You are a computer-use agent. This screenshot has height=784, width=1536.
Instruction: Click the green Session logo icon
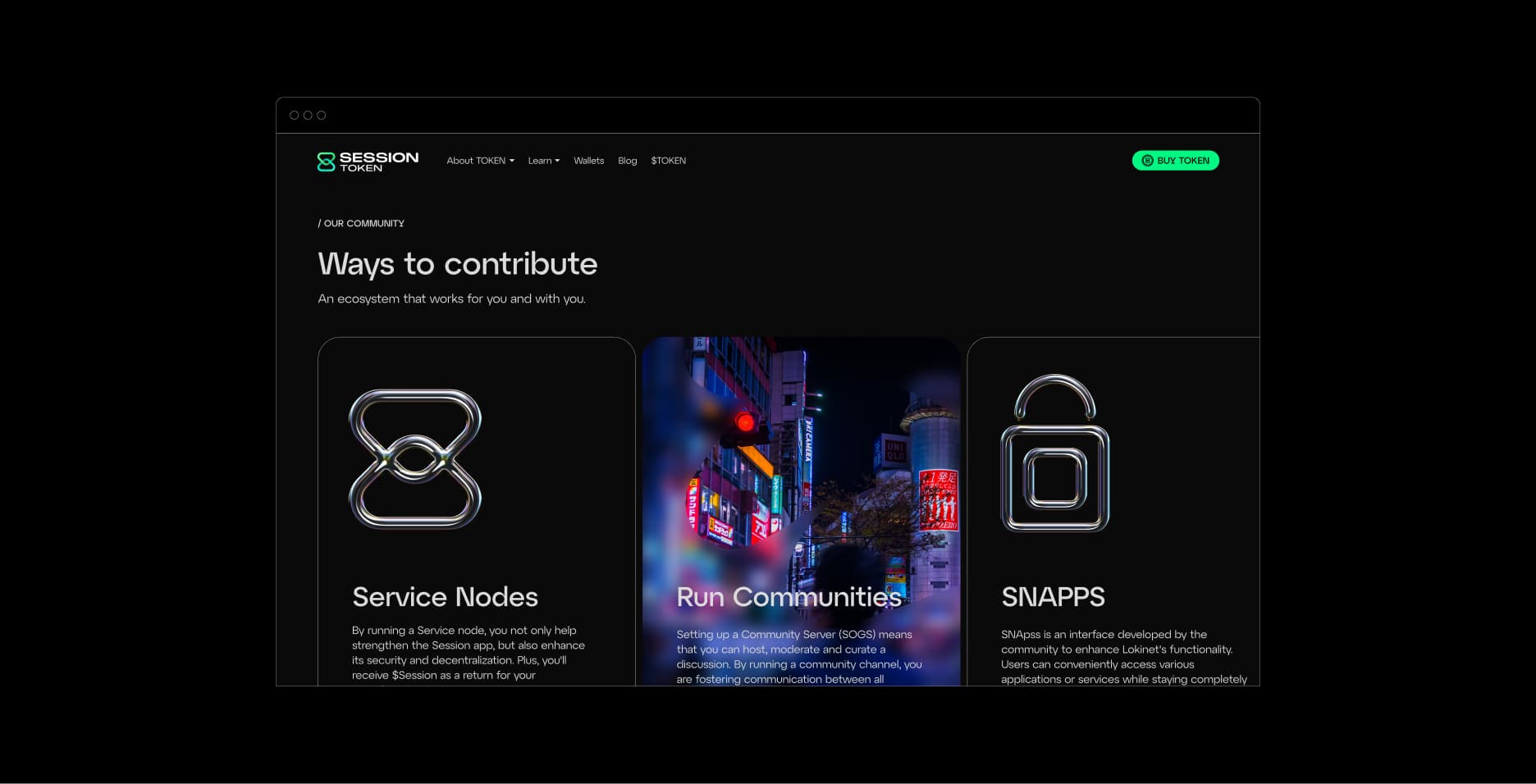326,162
